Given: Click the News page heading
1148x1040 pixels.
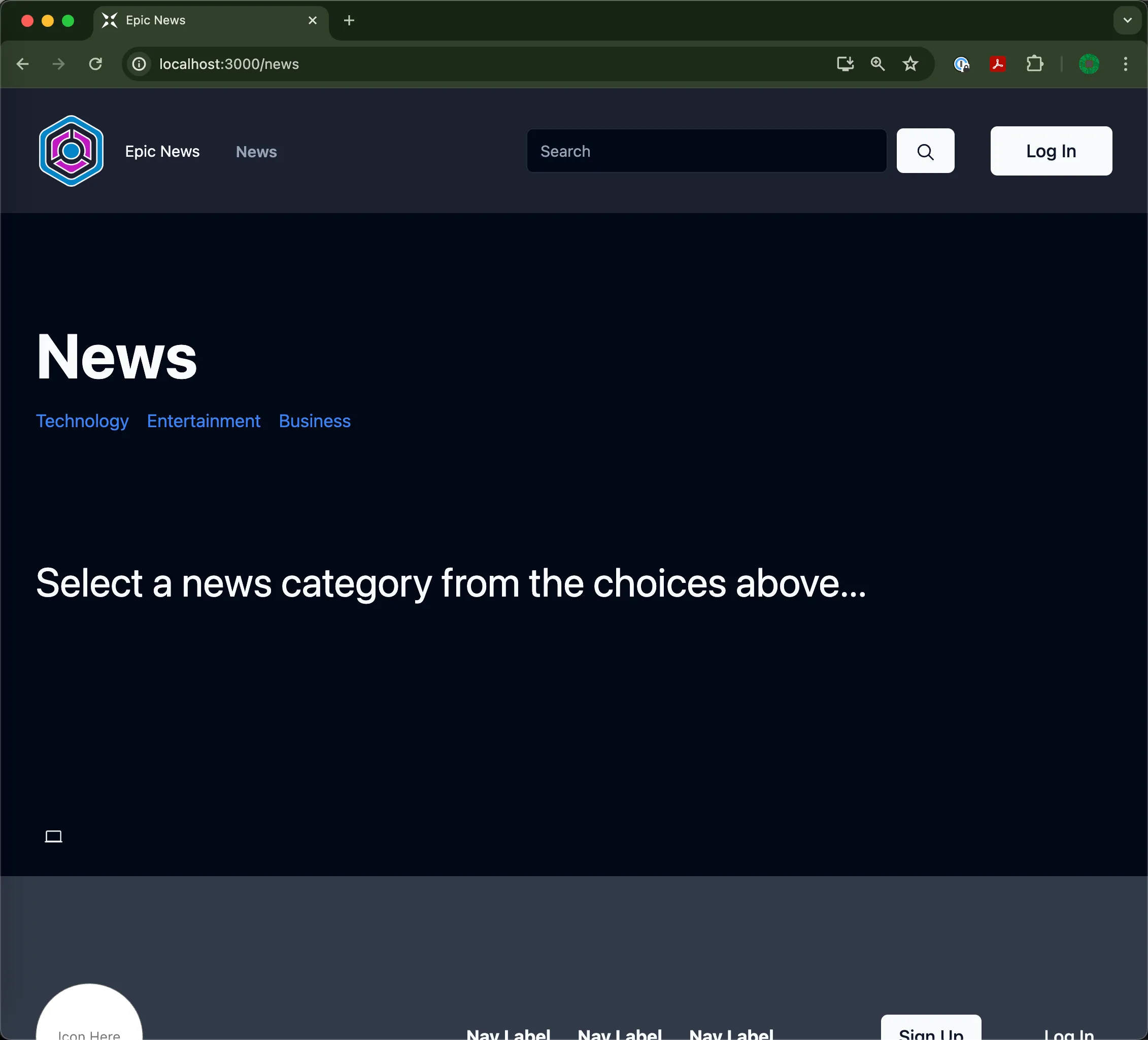Looking at the screenshot, I should (x=117, y=357).
